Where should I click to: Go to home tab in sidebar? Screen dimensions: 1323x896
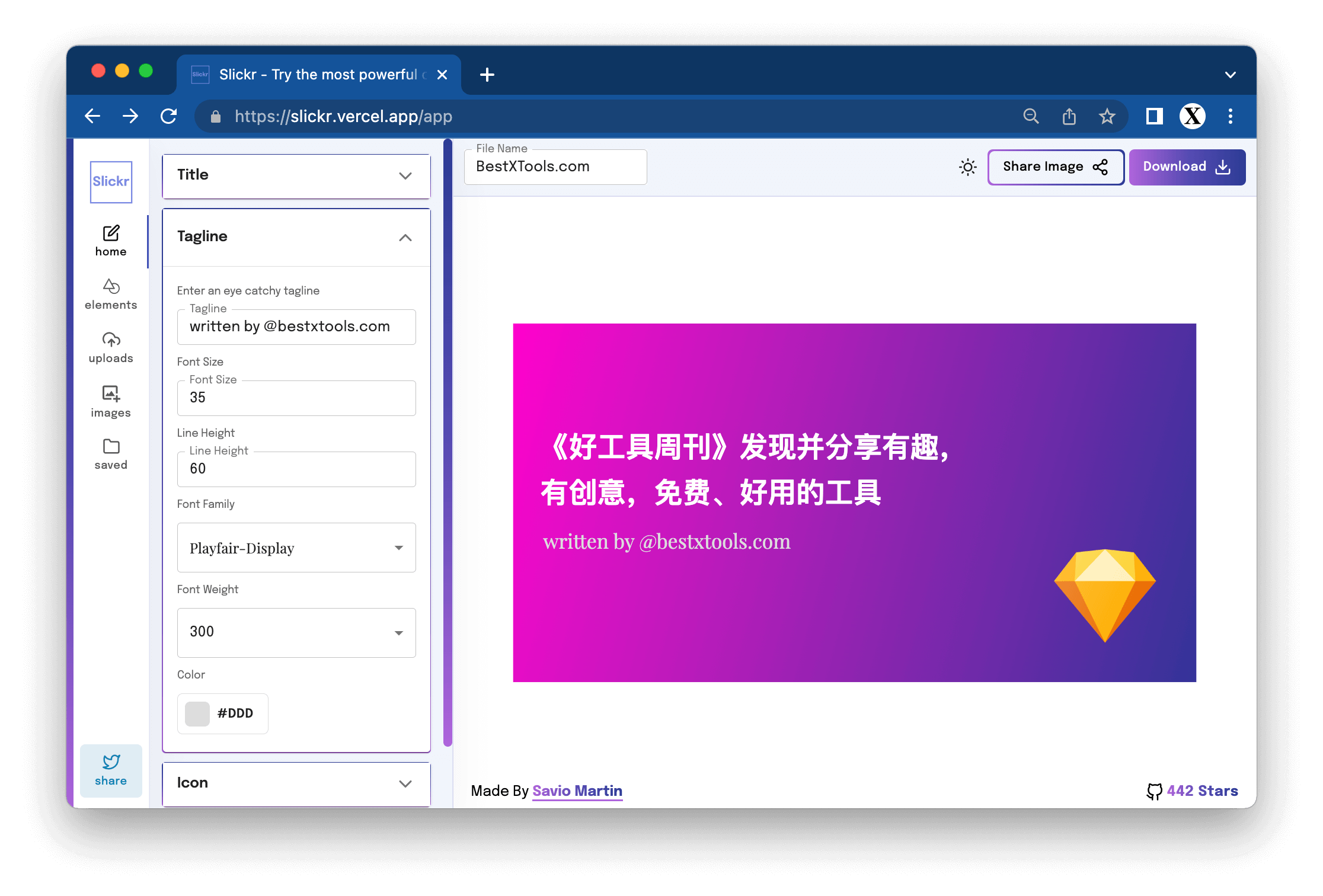[111, 241]
